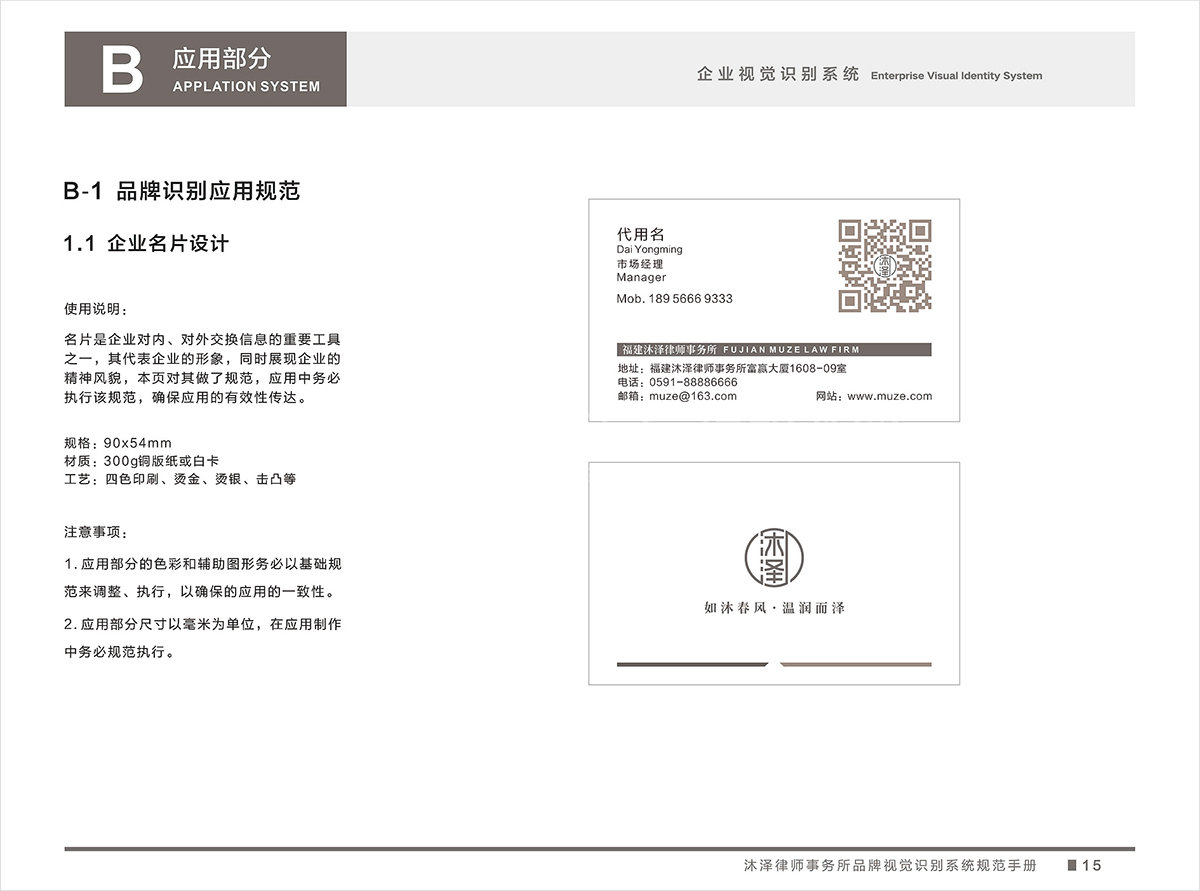Click the 使用说明： label
The height and width of the screenshot is (891, 1200).
[x=96, y=308]
